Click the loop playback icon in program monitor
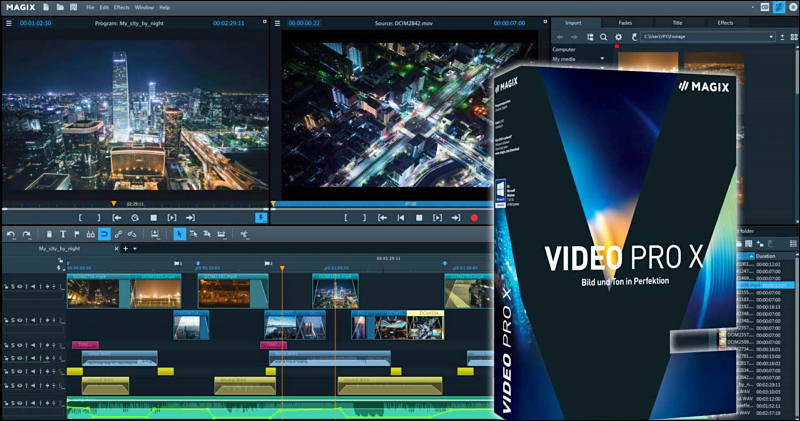This screenshot has width=800, height=421. [135, 218]
